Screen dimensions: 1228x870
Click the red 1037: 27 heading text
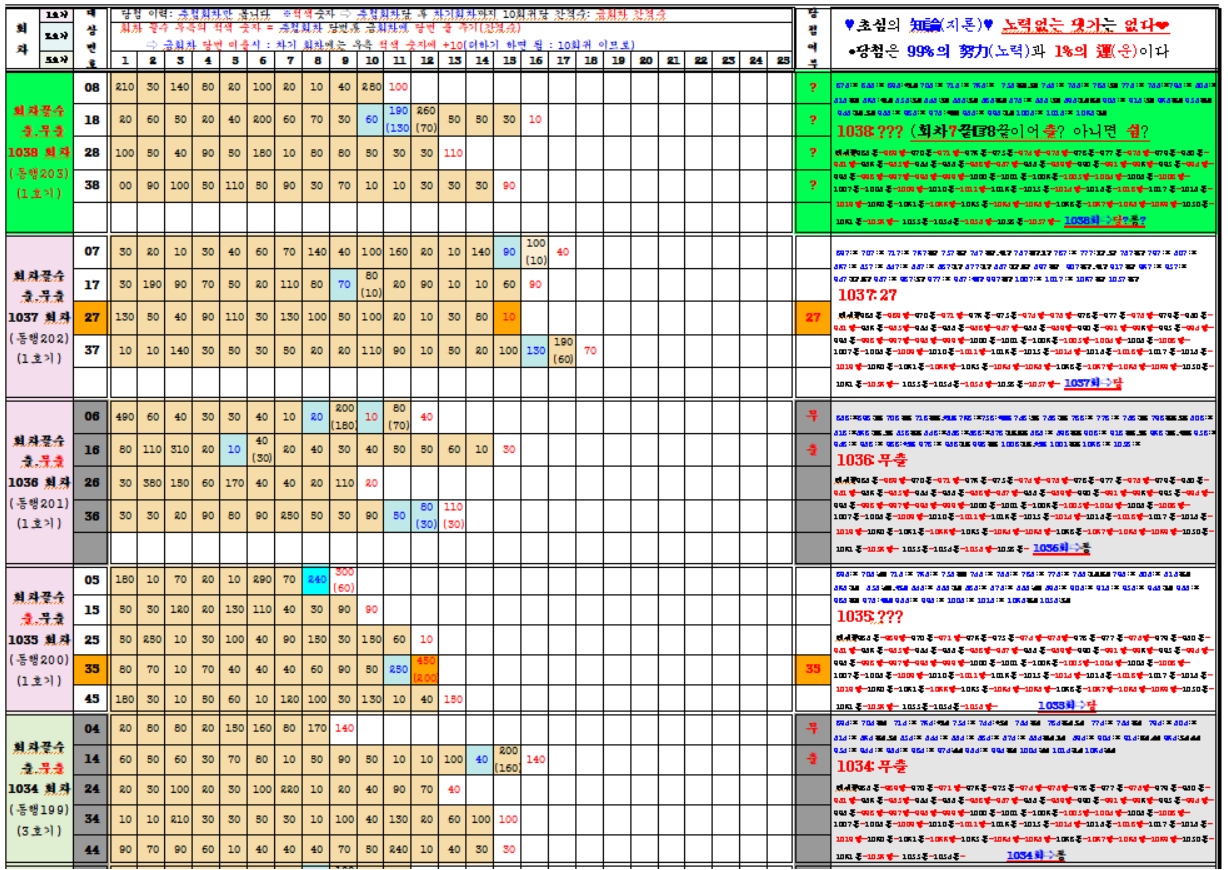coord(868,295)
